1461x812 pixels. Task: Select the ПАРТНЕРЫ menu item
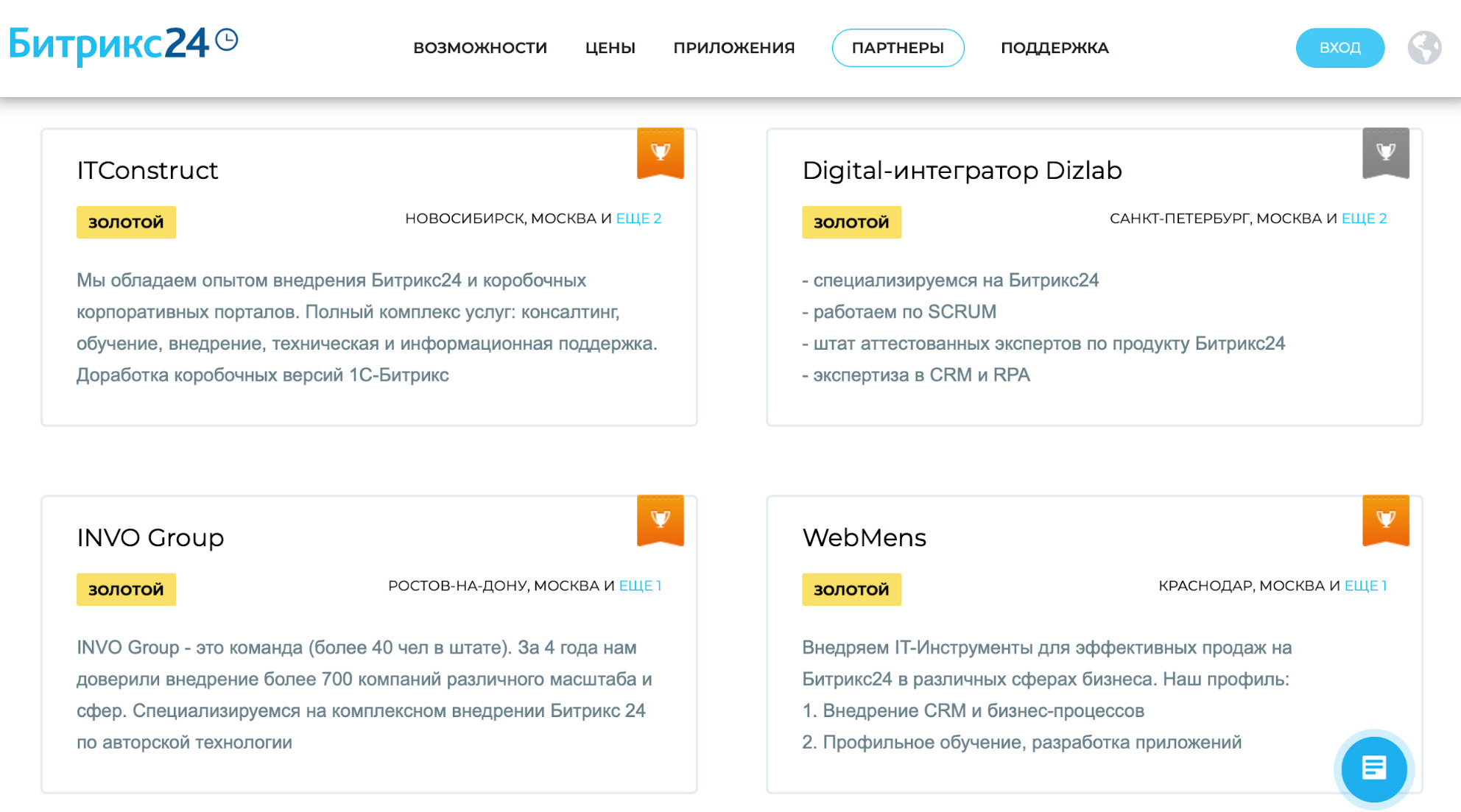(x=898, y=48)
